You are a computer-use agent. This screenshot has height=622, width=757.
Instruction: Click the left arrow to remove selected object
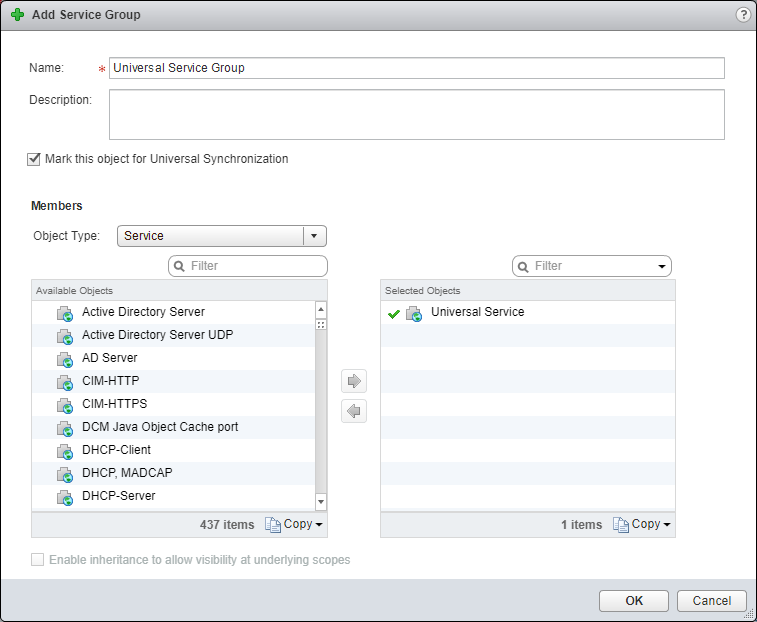pyautogui.click(x=354, y=411)
